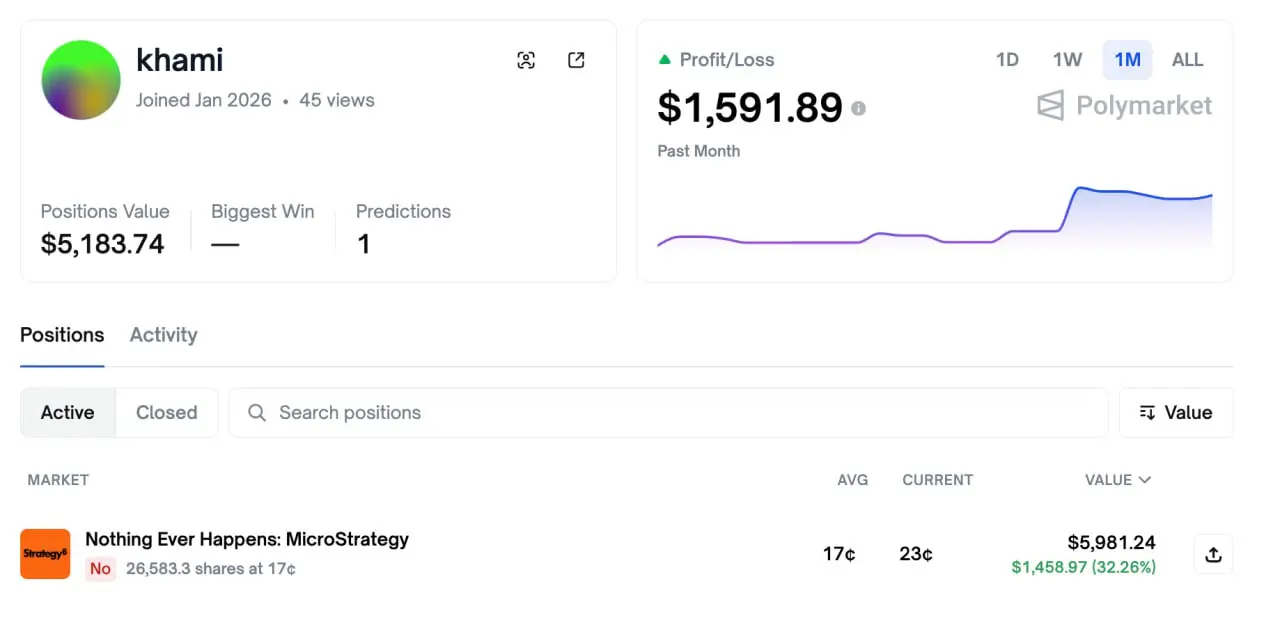Open Nothing Ever Happens: MicroStrategy market
The image size is (1280, 618).
tap(247, 539)
